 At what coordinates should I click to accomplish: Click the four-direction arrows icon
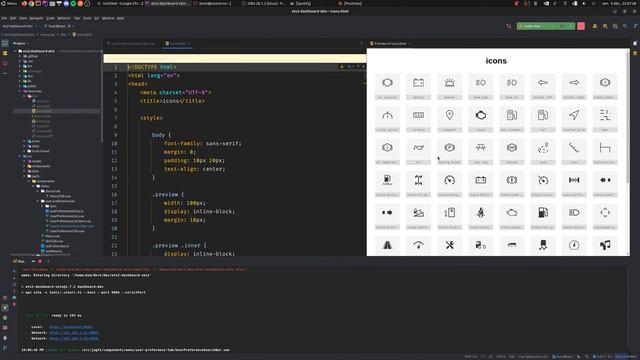(605, 213)
